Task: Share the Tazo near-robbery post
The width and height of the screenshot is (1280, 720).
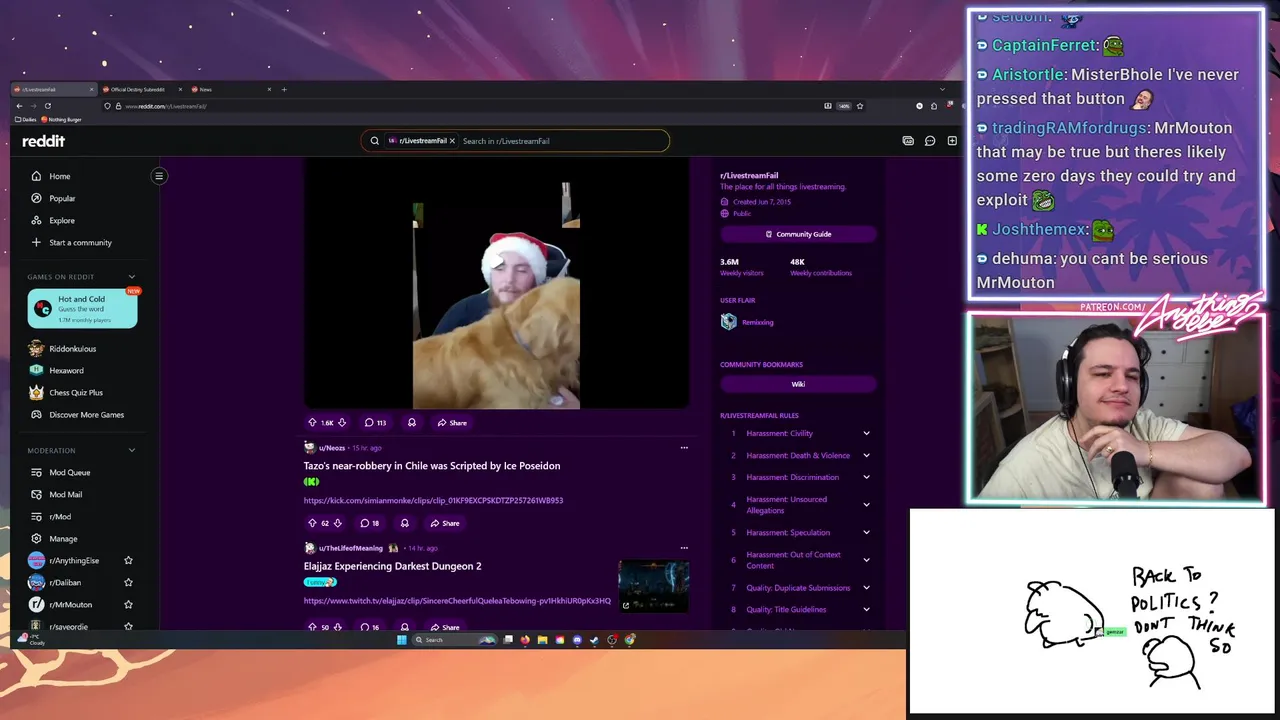Action: click(445, 523)
